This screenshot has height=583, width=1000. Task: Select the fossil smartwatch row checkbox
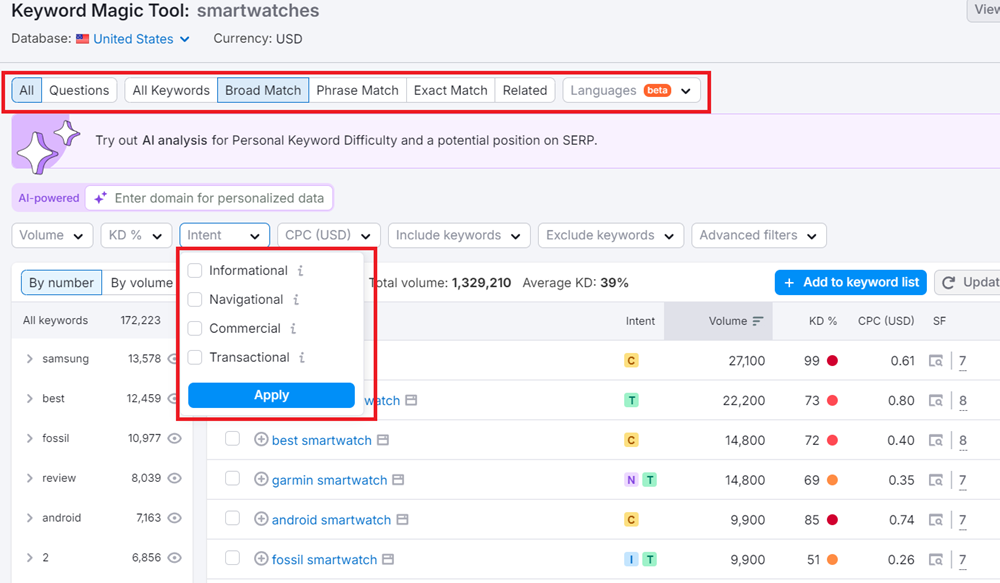coord(233,558)
